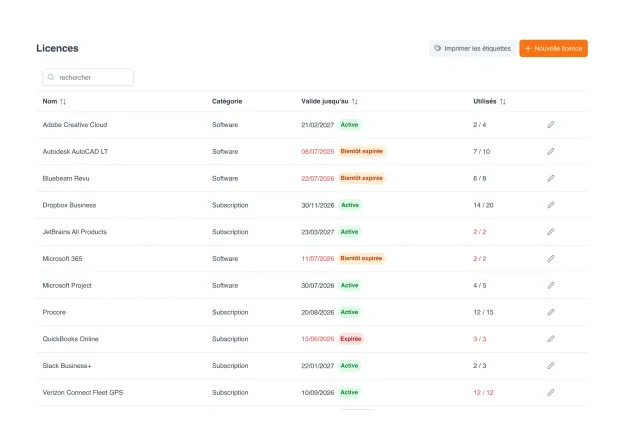Click pencil icon for JetBrains All Products

(550, 232)
